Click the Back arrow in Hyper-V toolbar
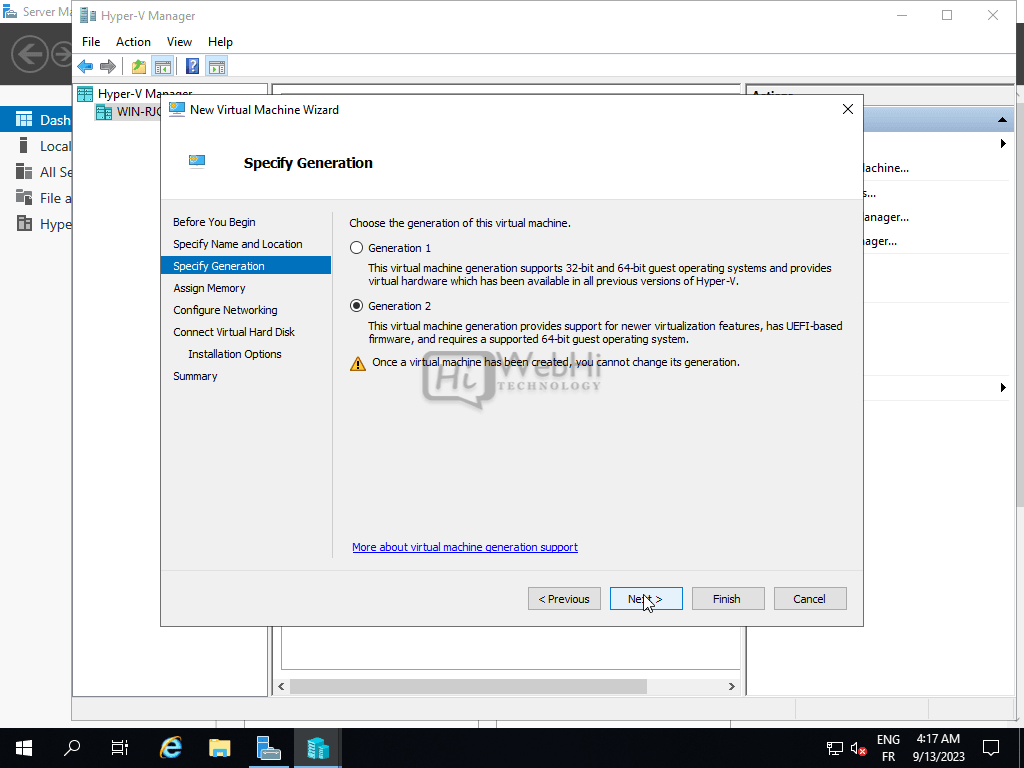Image resolution: width=1024 pixels, height=768 pixels. (85, 67)
